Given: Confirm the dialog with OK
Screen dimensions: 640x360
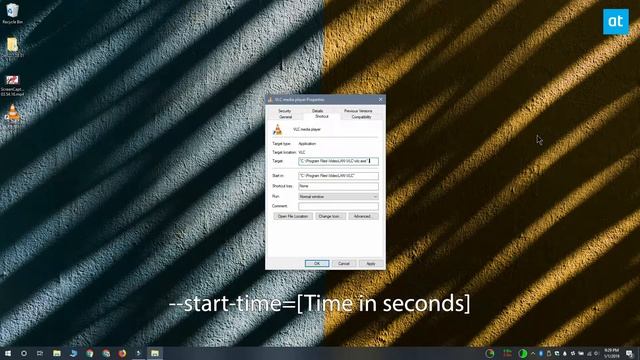Looking at the screenshot, I should 317,264.
